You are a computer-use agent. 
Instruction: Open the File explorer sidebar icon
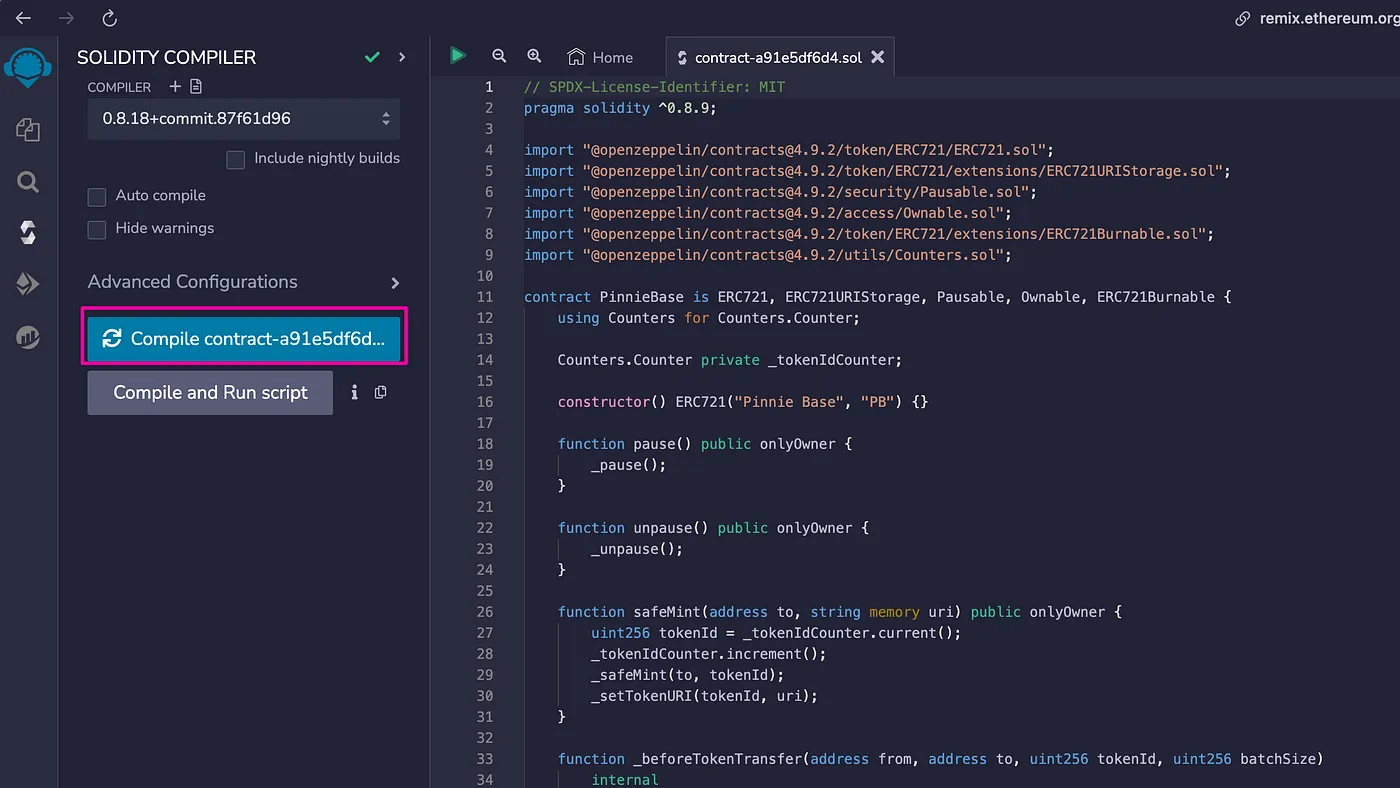(x=28, y=129)
